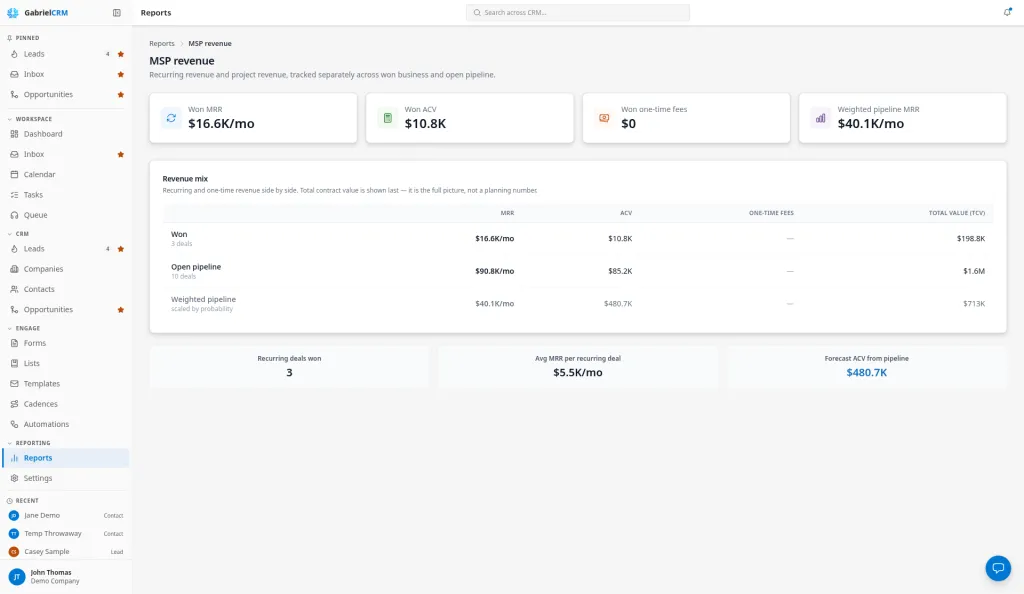Open John Thomas account menu
Image resolution: width=1024 pixels, height=594 pixels.
tap(65, 576)
